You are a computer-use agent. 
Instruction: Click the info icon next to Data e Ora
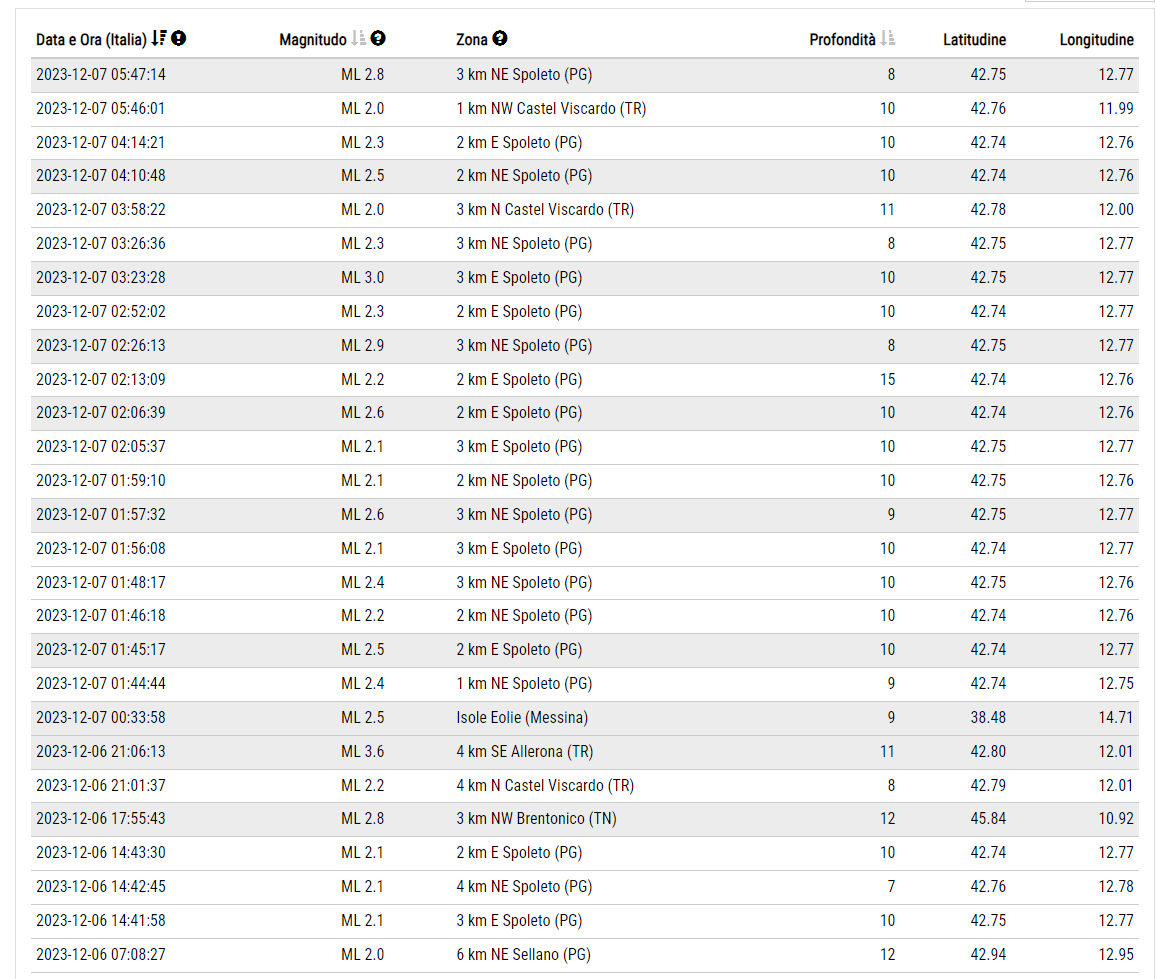tap(179, 39)
